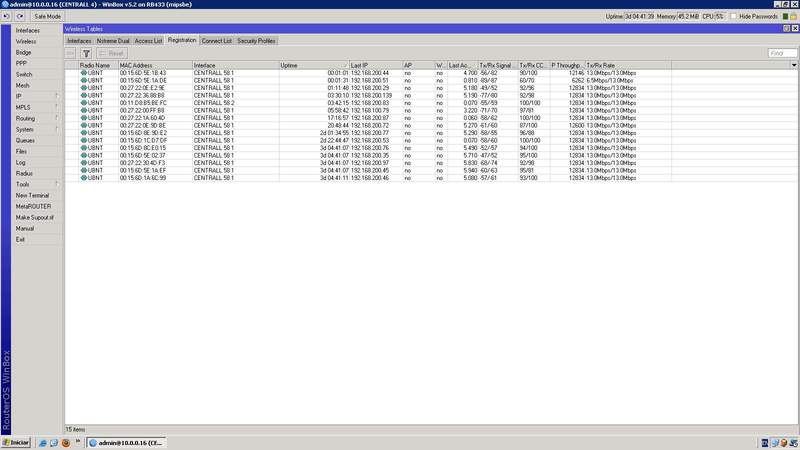
Task: Switch to the Connect List tab
Action: click(216, 41)
